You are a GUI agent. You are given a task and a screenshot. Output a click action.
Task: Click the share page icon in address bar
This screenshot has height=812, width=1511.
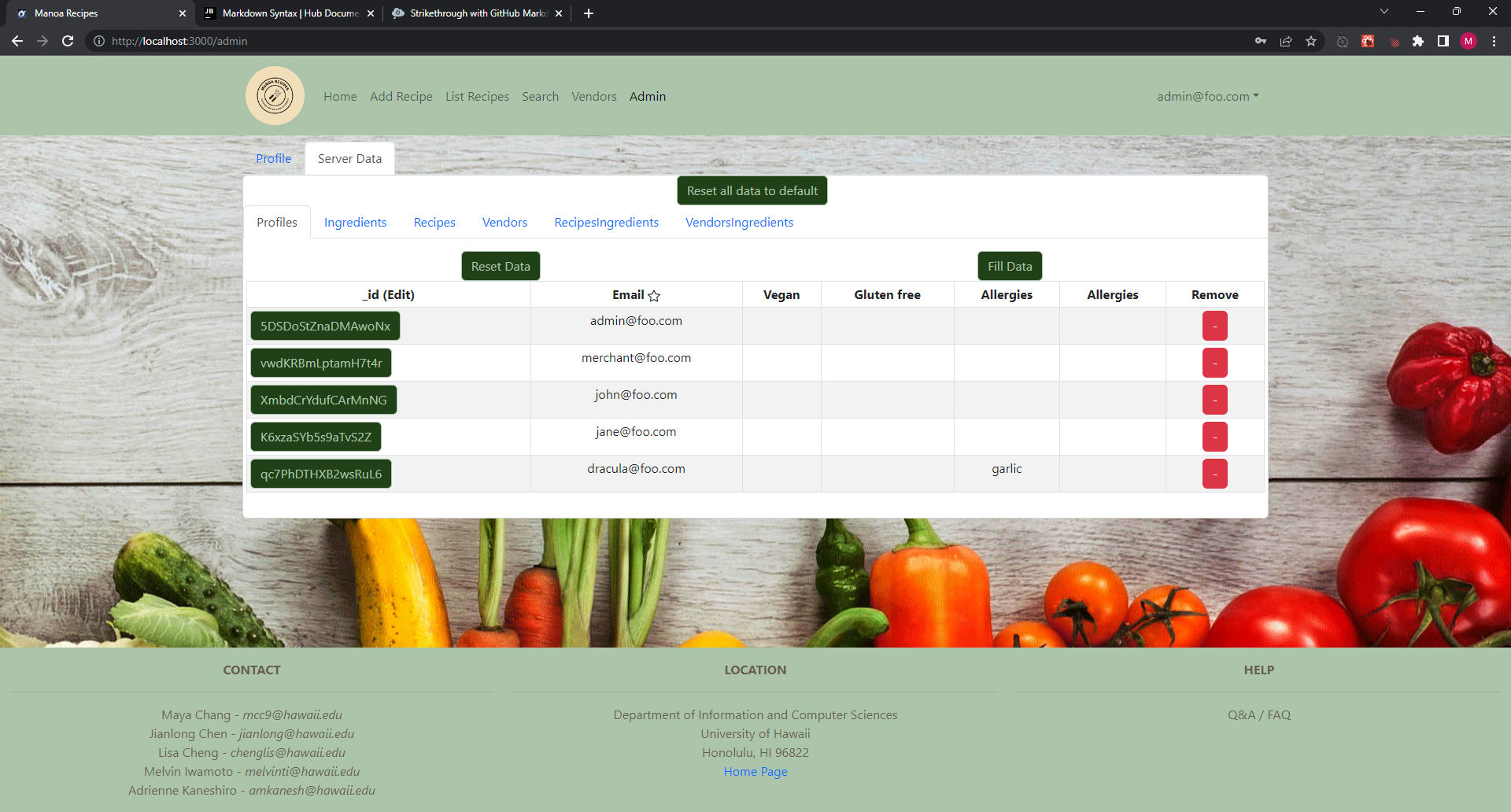pos(1286,41)
